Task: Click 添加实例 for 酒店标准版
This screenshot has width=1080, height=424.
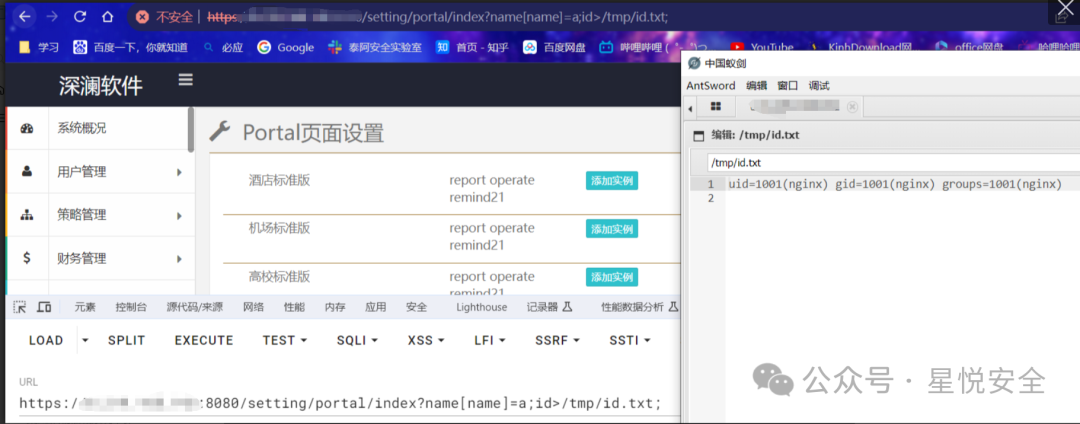Action: click(612, 180)
